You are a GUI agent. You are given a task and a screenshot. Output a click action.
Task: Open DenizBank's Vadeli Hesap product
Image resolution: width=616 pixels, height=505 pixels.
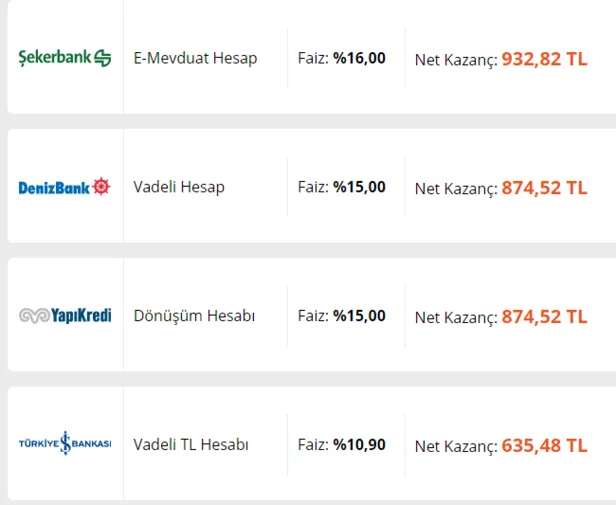pyautogui.click(x=179, y=187)
